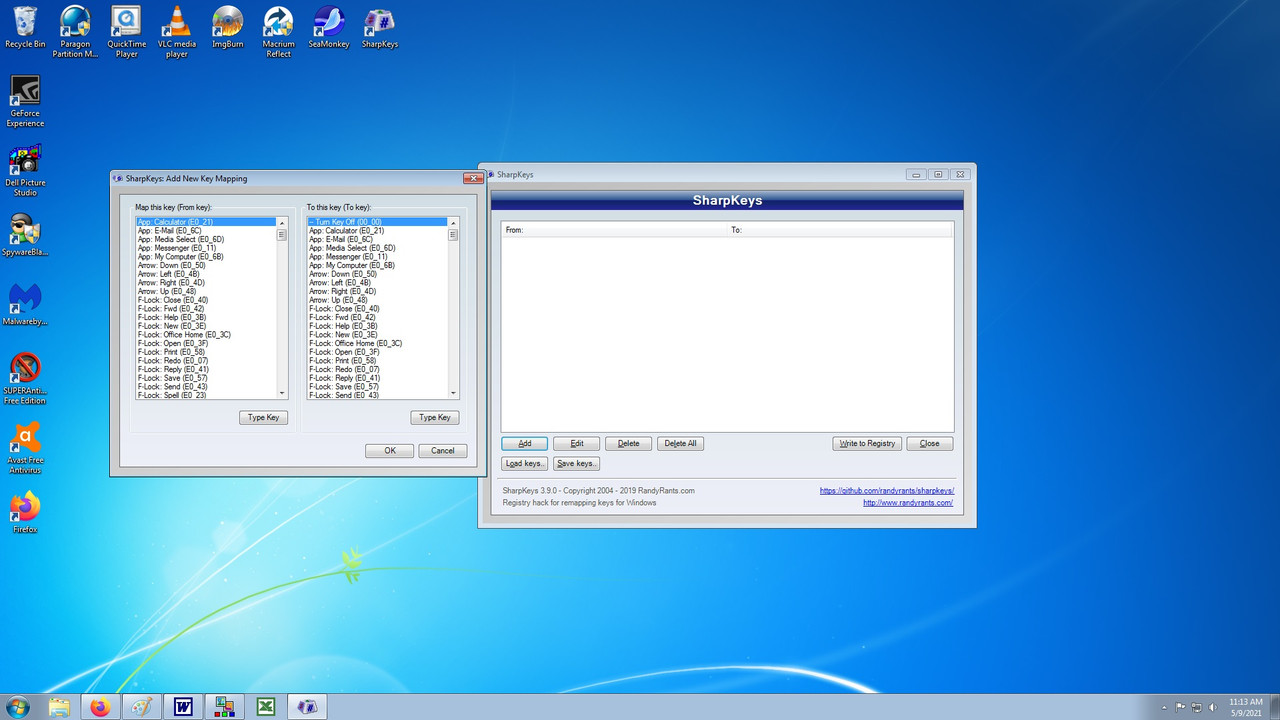The height and width of the screenshot is (720, 1280).
Task: Open SeaMonkey desktop shortcut
Action: tap(329, 28)
